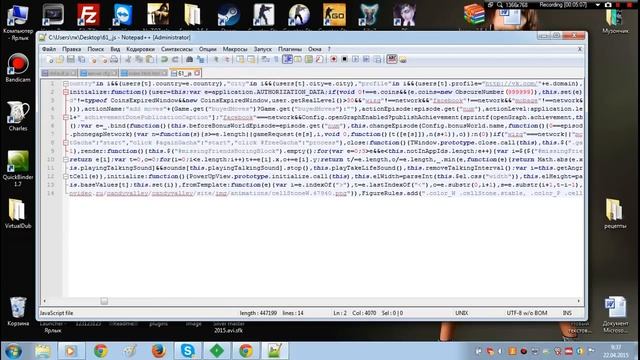Screen dimensions: 640x360
Task: Open the Кодировки menu
Action: [140, 49]
